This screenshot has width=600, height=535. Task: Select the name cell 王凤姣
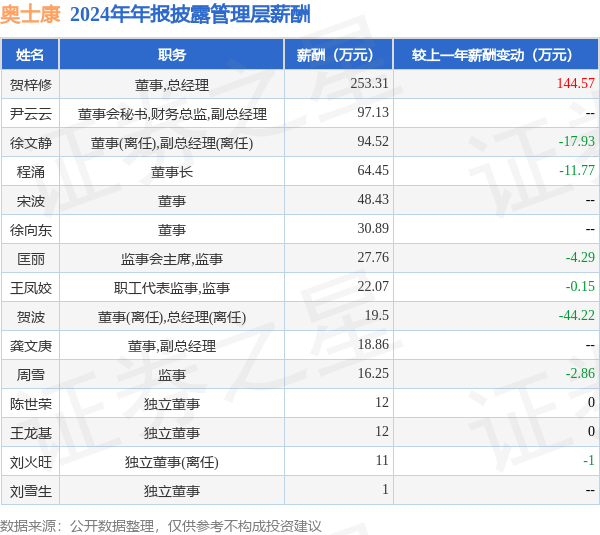(31, 288)
